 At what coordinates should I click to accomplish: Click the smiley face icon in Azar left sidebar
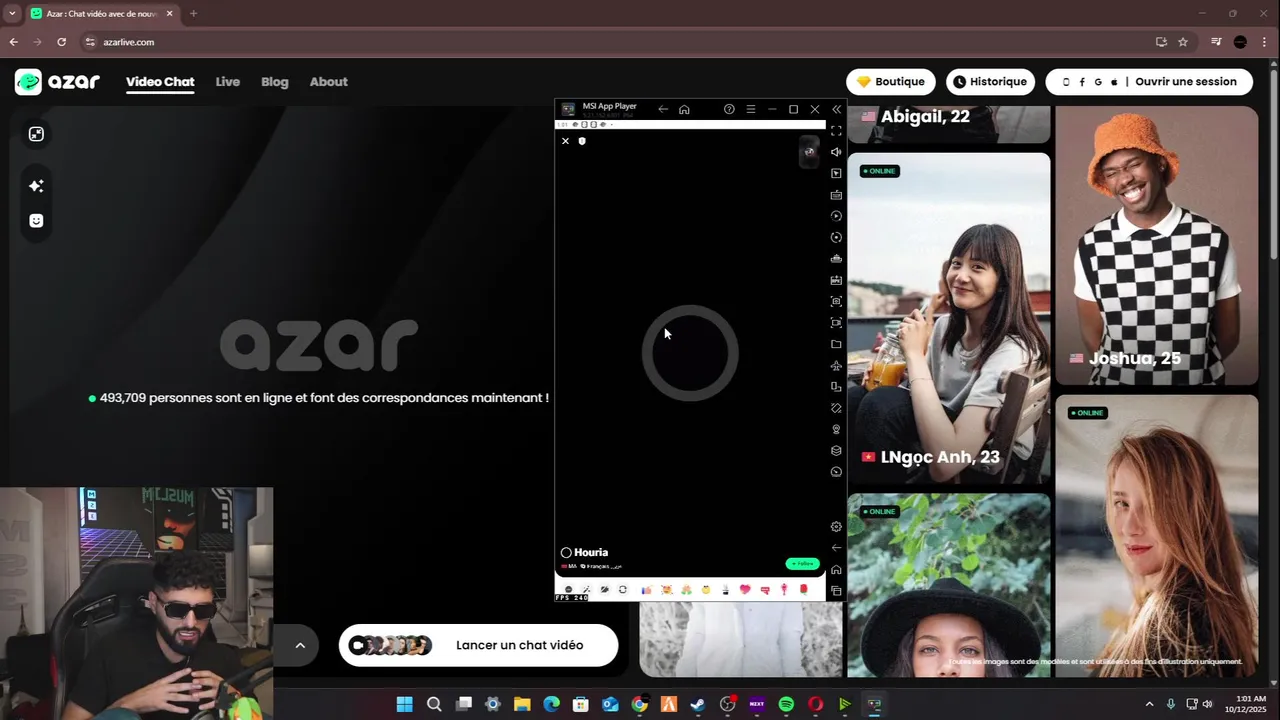36,221
